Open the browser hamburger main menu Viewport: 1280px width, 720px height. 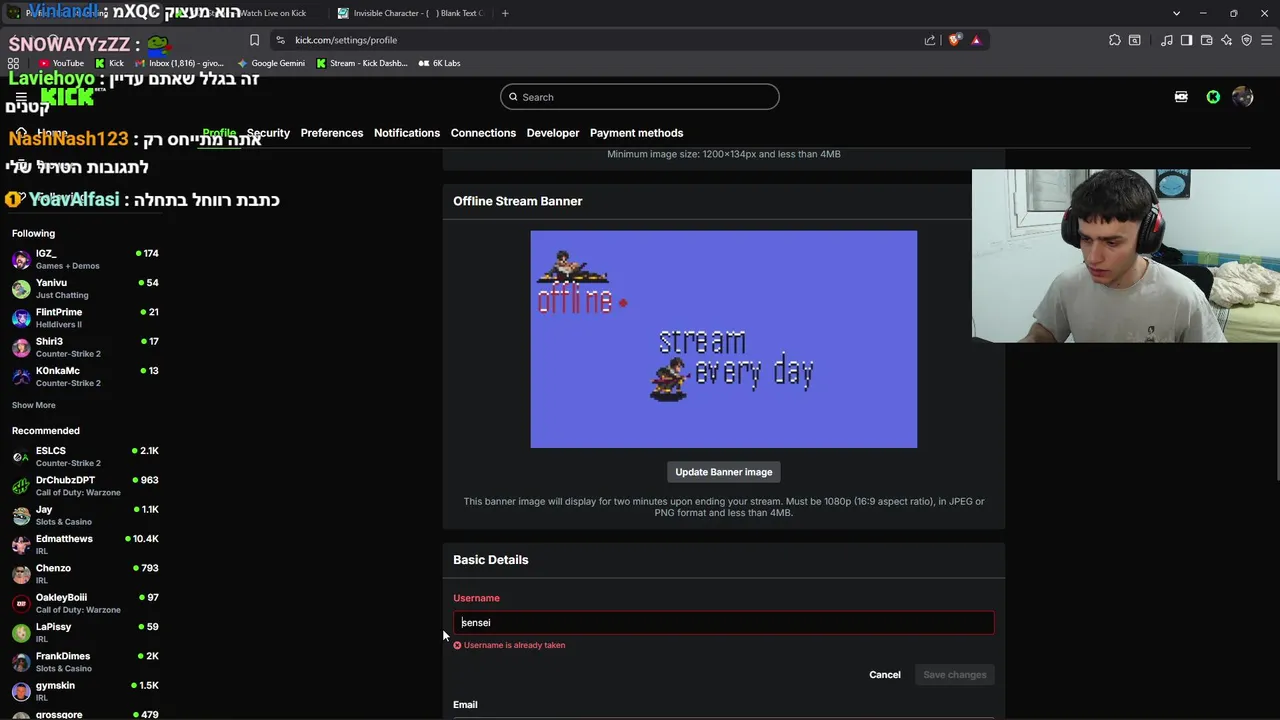coord(1267,40)
